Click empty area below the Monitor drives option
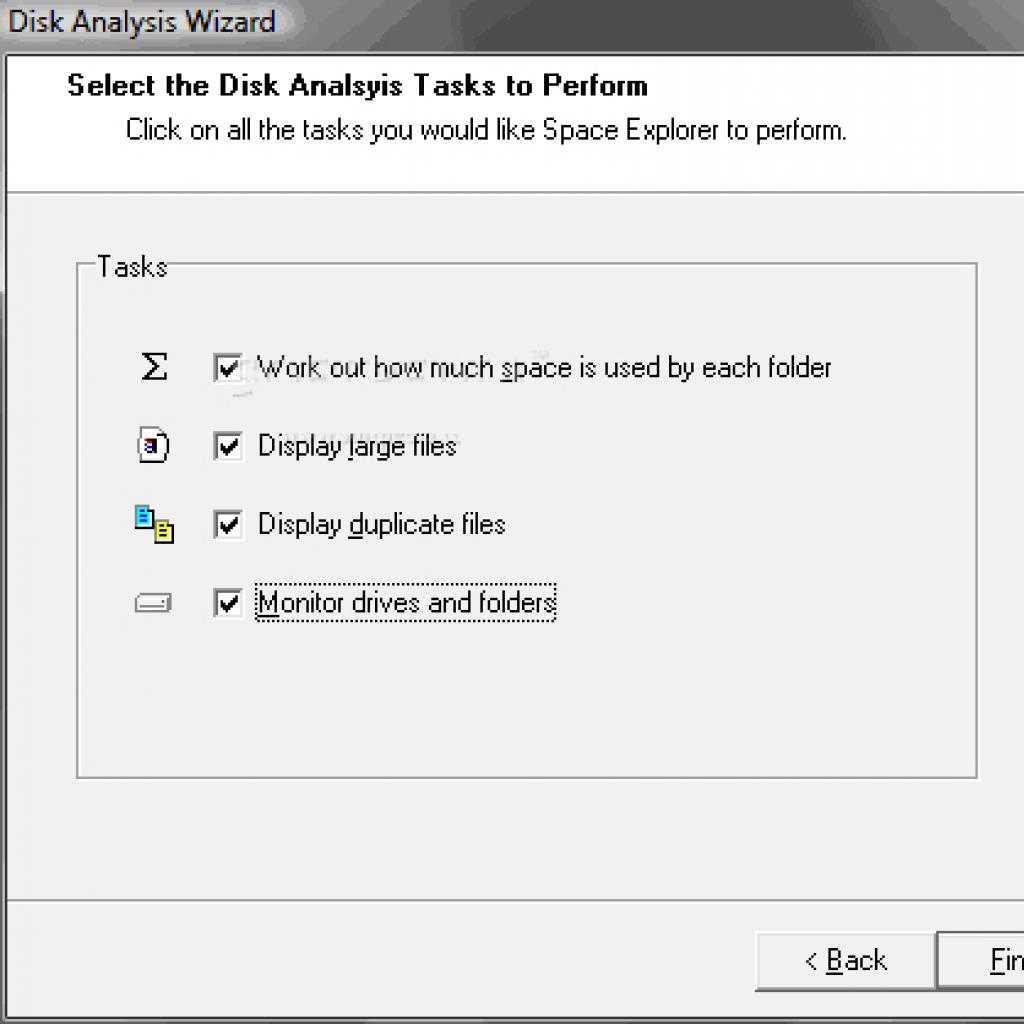1024x1024 pixels. [x=526, y=699]
